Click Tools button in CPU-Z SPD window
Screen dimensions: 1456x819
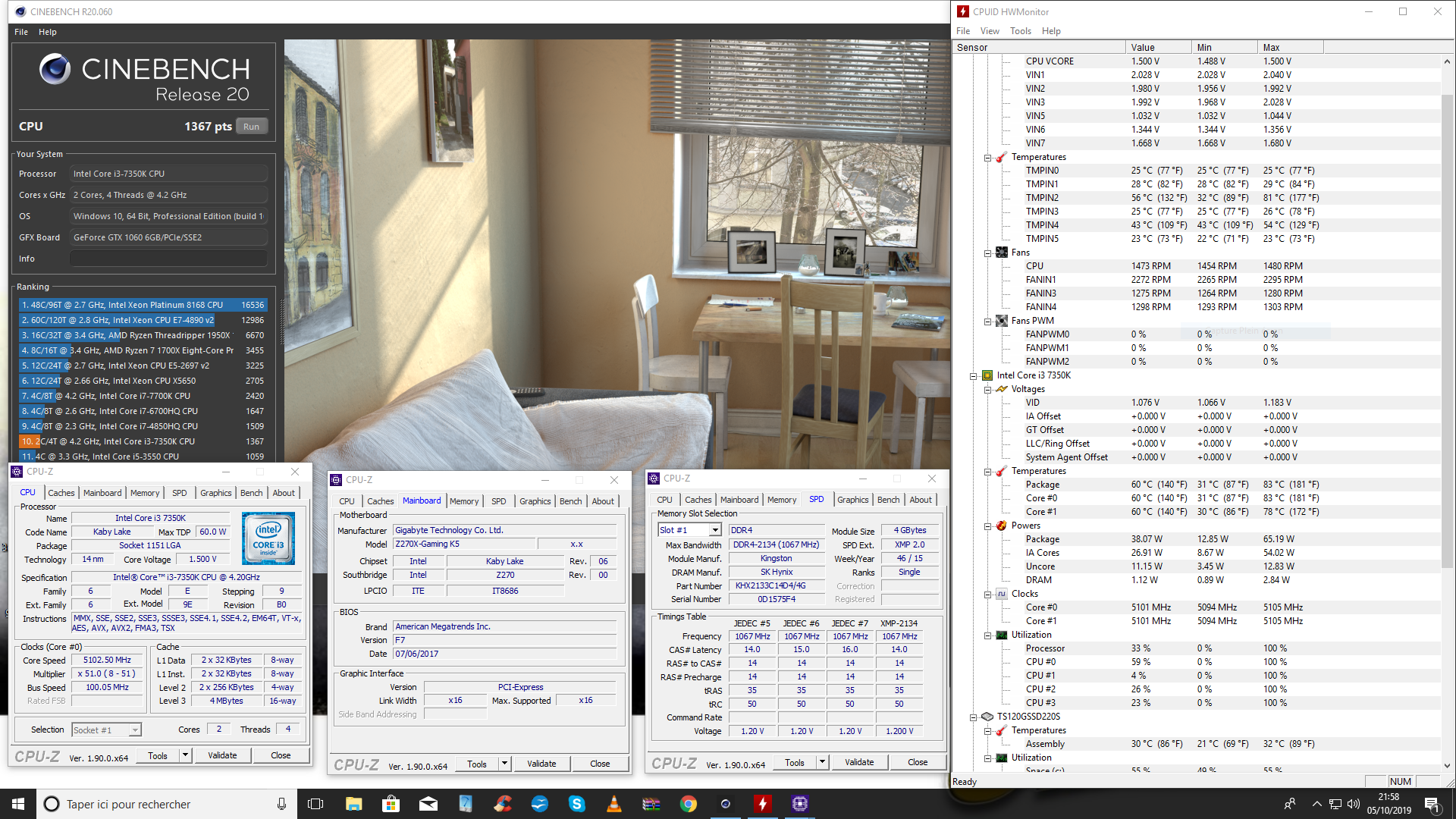(795, 762)
